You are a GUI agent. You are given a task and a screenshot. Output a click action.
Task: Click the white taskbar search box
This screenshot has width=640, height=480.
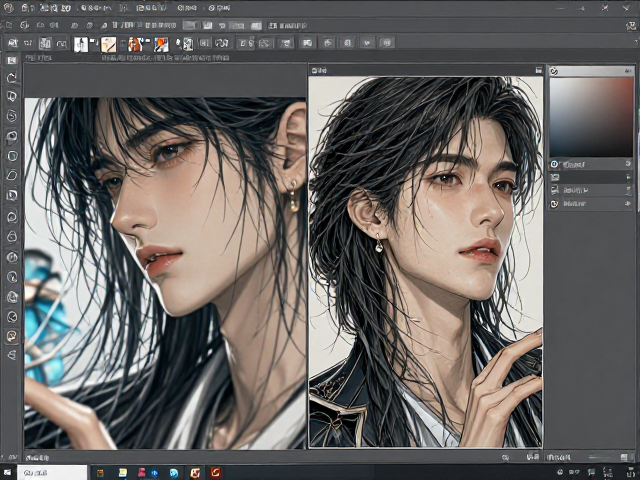pos(52,473)
